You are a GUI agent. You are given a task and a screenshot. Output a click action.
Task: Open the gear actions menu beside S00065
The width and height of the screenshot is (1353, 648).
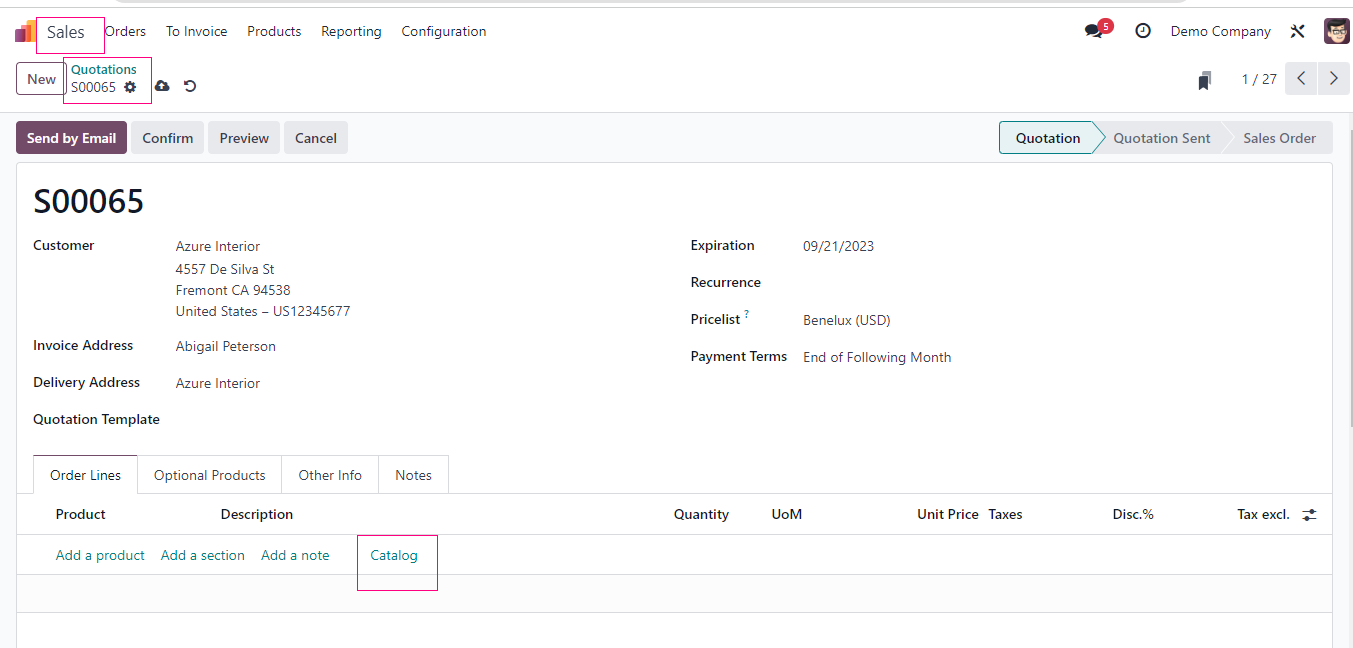pos(130,87)
